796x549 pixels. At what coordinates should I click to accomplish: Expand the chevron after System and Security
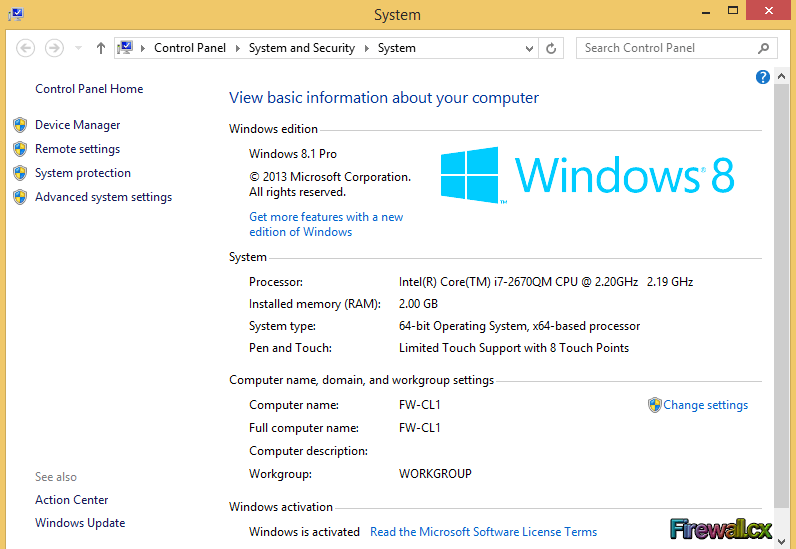pos(367,48)
